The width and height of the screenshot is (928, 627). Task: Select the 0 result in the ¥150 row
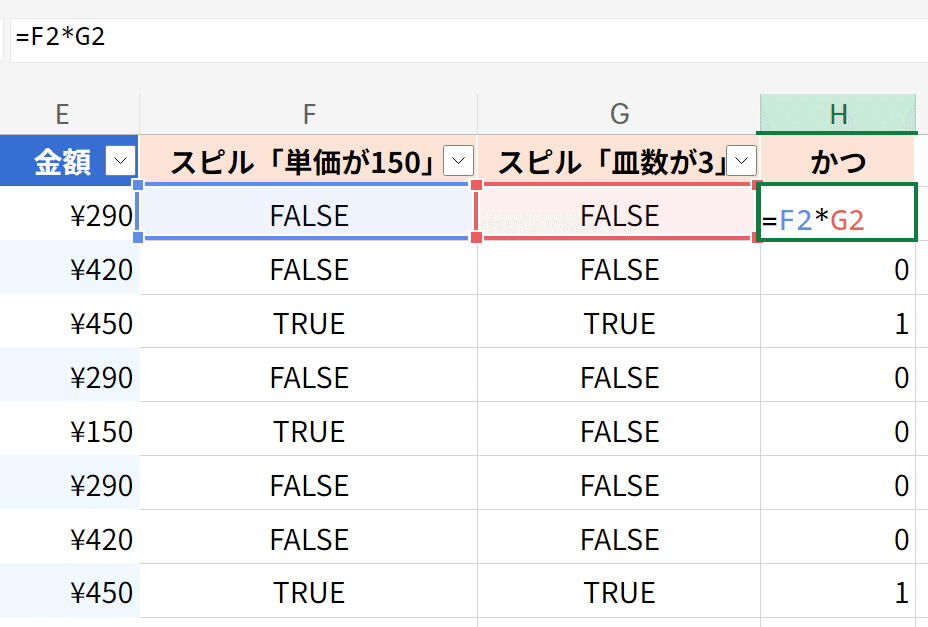pyautogui.click(x=838, y=429)
